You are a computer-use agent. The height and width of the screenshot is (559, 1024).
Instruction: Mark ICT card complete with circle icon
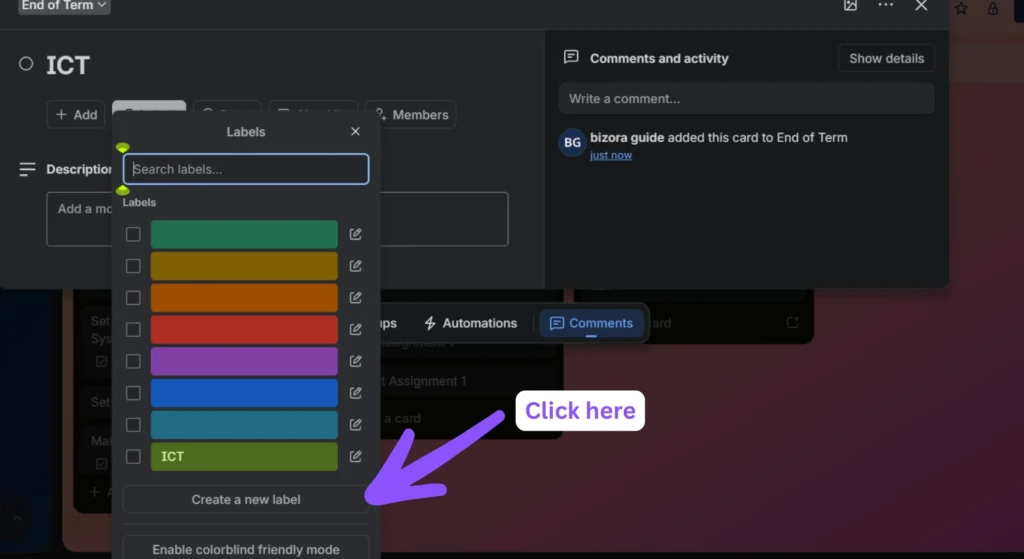(x=26, y=64)
